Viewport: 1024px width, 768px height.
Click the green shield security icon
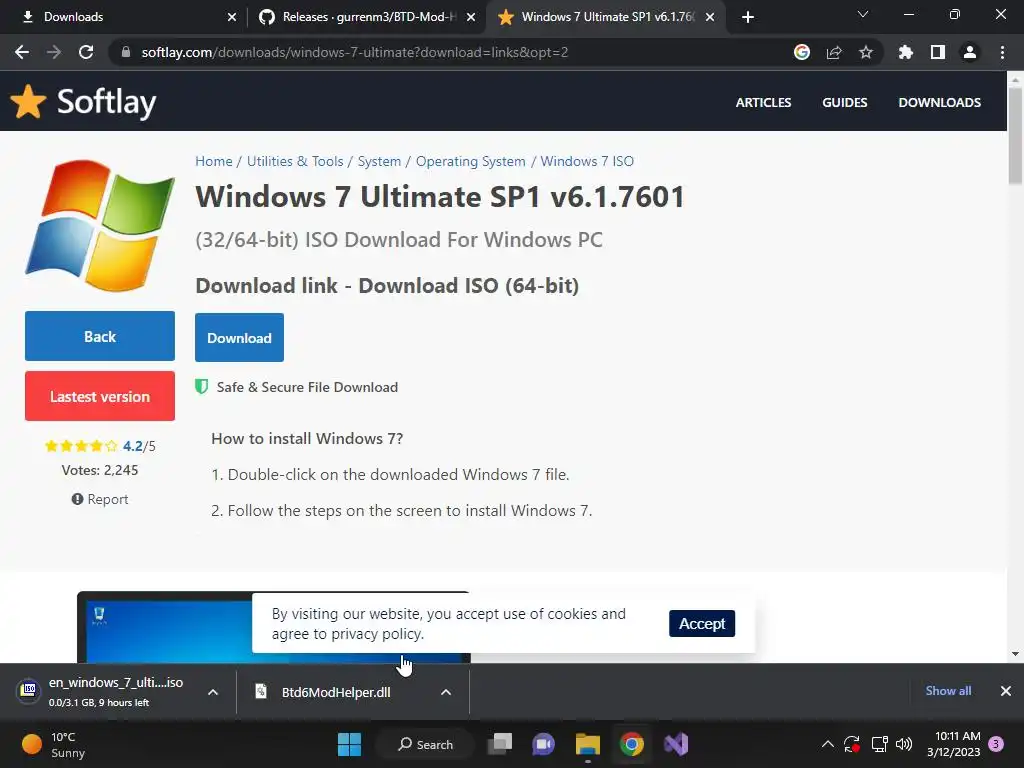pyautogui.click(x=202, y=387)
